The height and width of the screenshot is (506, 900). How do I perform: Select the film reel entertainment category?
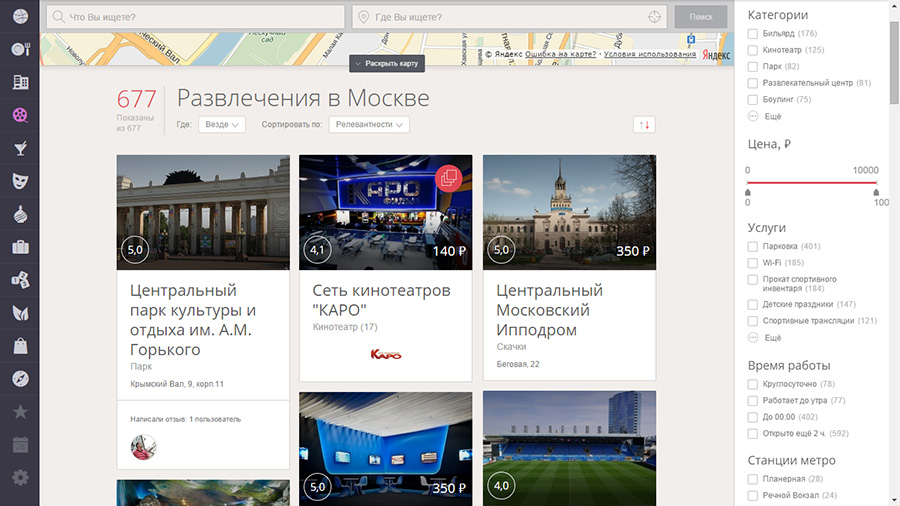20,115
